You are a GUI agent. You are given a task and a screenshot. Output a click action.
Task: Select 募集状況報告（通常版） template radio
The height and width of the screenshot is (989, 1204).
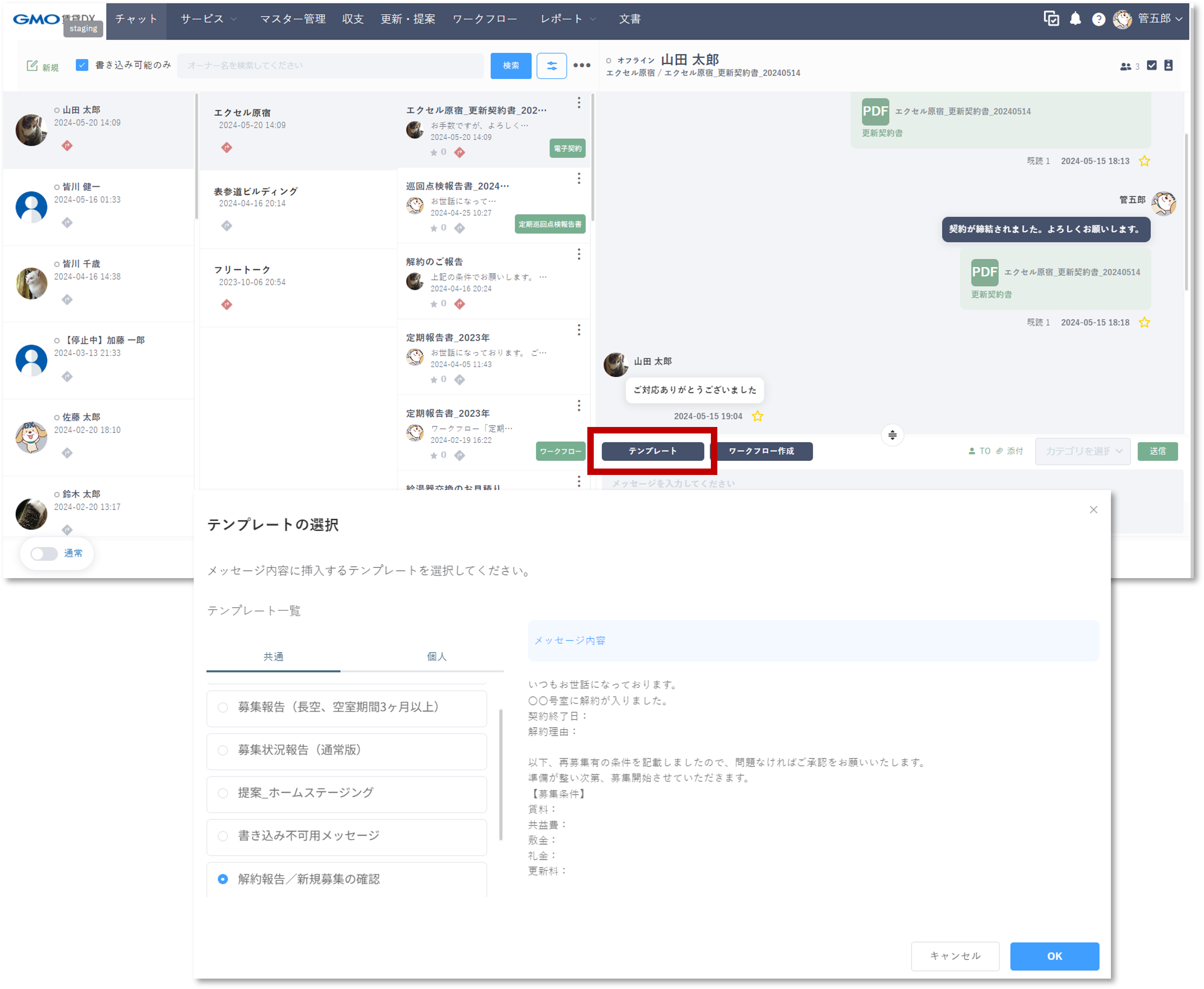(223, 750)
